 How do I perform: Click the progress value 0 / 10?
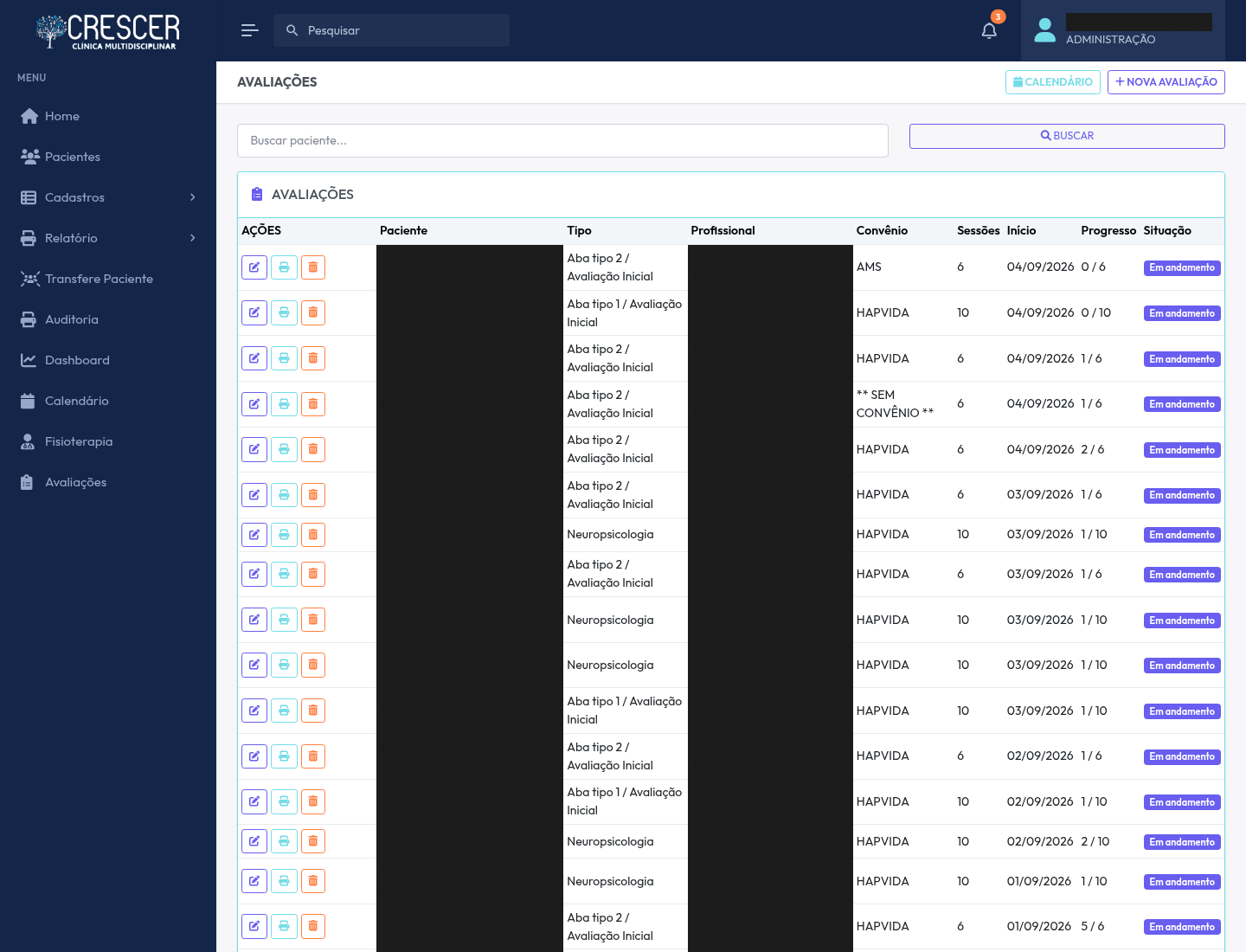click(x=1096, y=312)
